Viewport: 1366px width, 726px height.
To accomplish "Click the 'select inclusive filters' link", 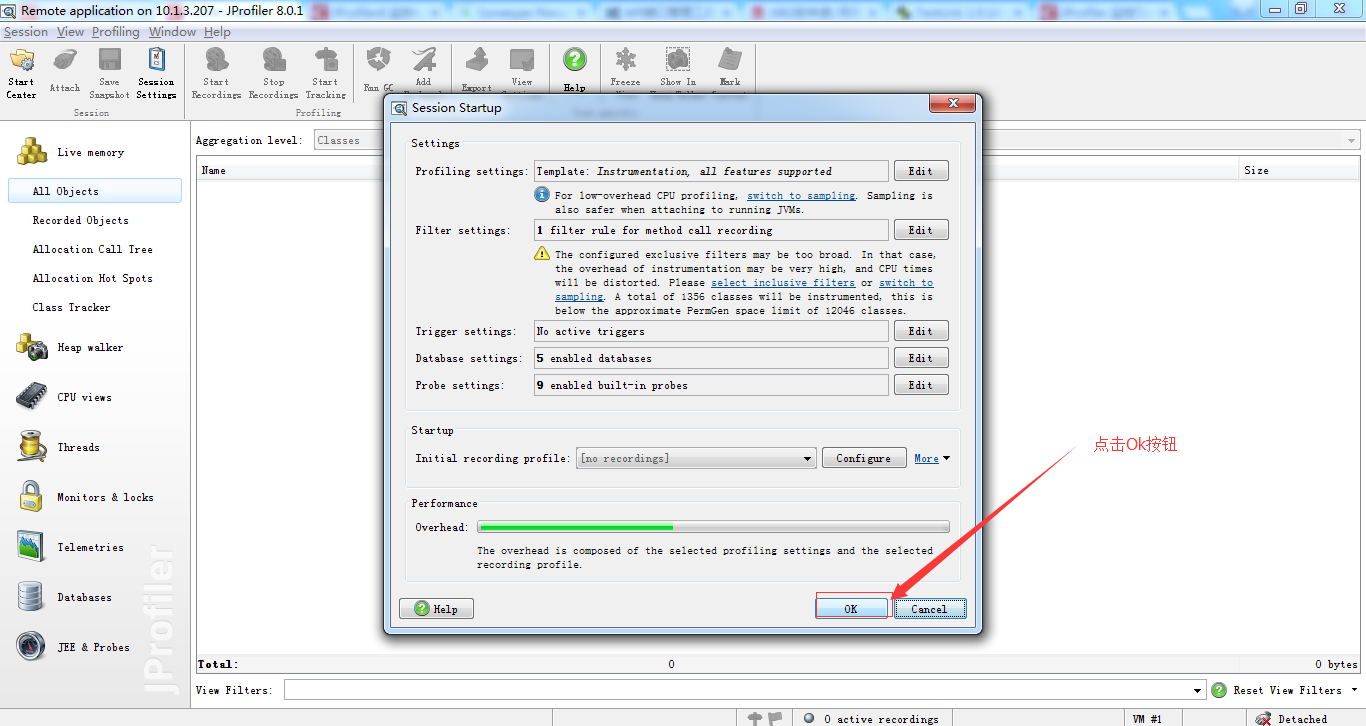I will pos(783,283).
